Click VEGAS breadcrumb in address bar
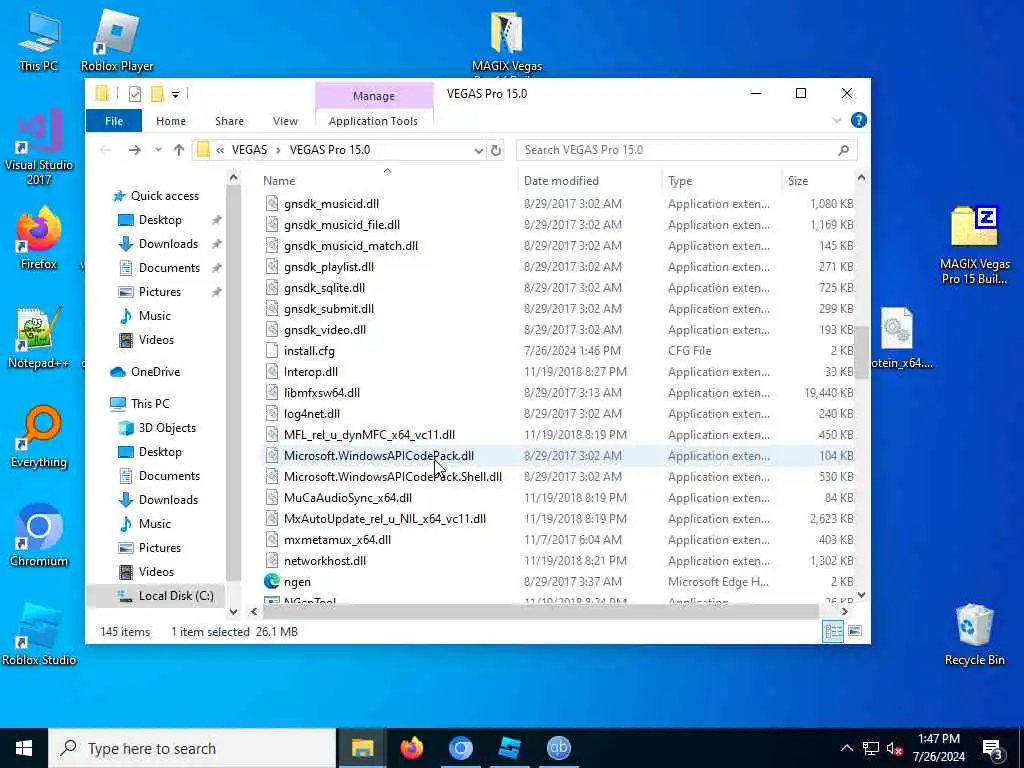Screen dimensions: 1024x768 249,150
